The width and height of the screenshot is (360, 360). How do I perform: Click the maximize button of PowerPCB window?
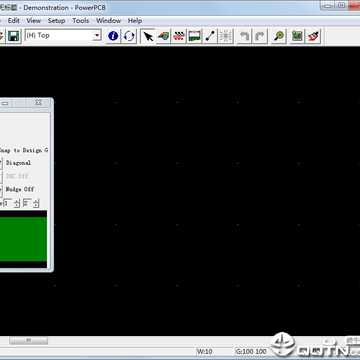tap(341, 5)
